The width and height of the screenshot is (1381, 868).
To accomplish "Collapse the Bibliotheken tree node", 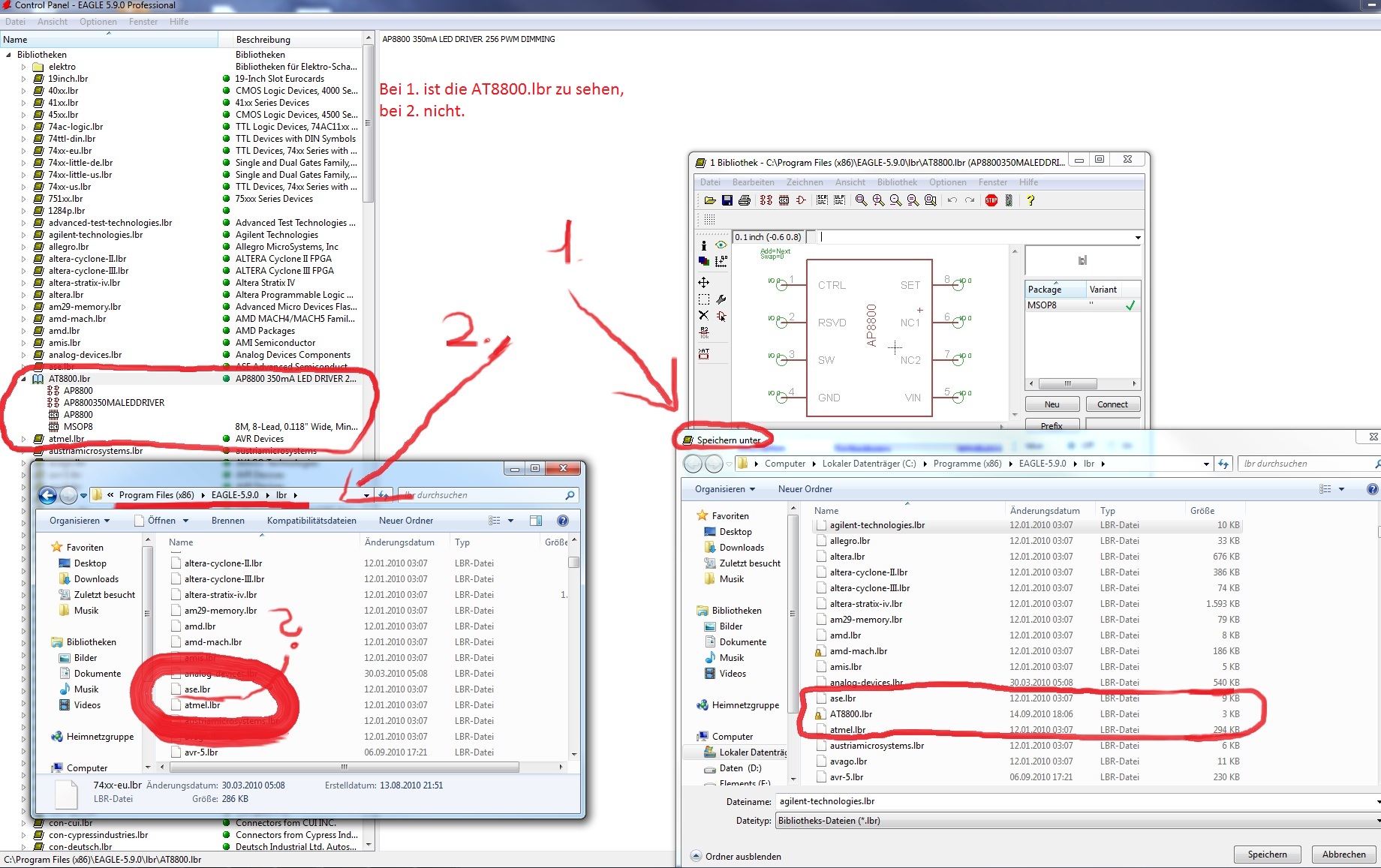I will pyautogui.click(x=8, y=55).
